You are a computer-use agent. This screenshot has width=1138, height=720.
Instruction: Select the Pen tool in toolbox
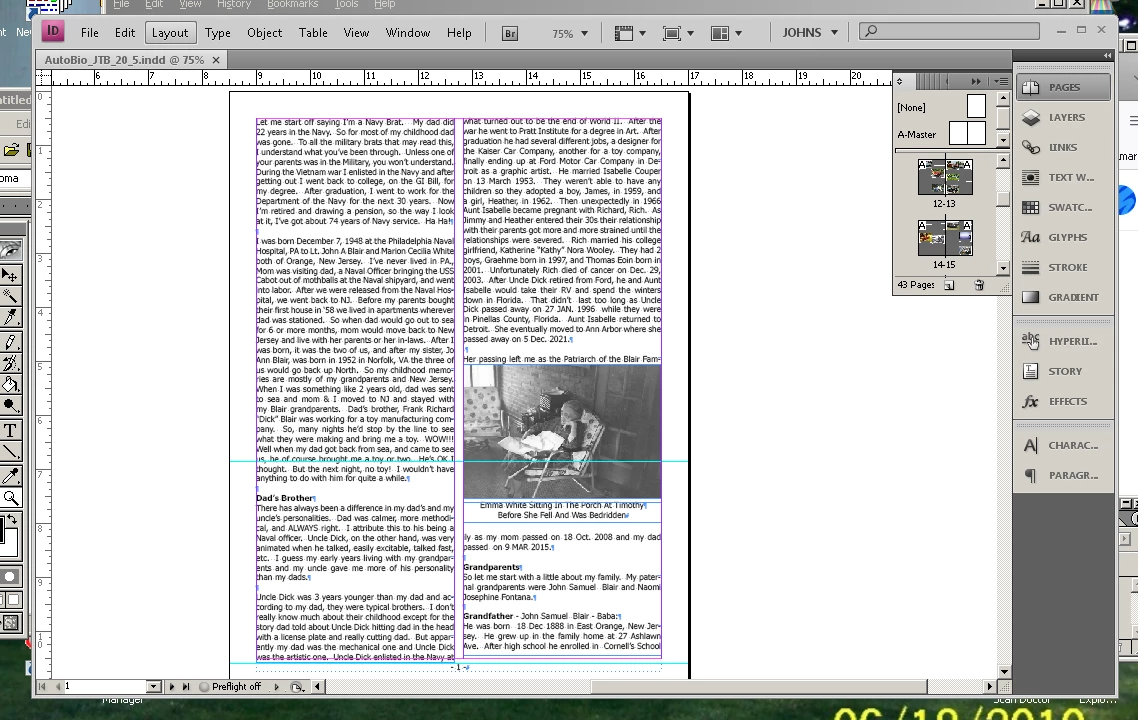pyautogui.click(x=10, y=316)
